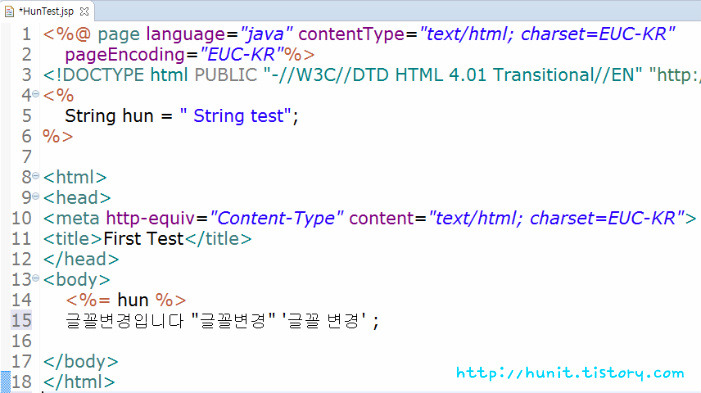Click 글꼴변경입니다 text on line 15
The width and height of the screenshot is (701, 393).
tap(124, 321)
